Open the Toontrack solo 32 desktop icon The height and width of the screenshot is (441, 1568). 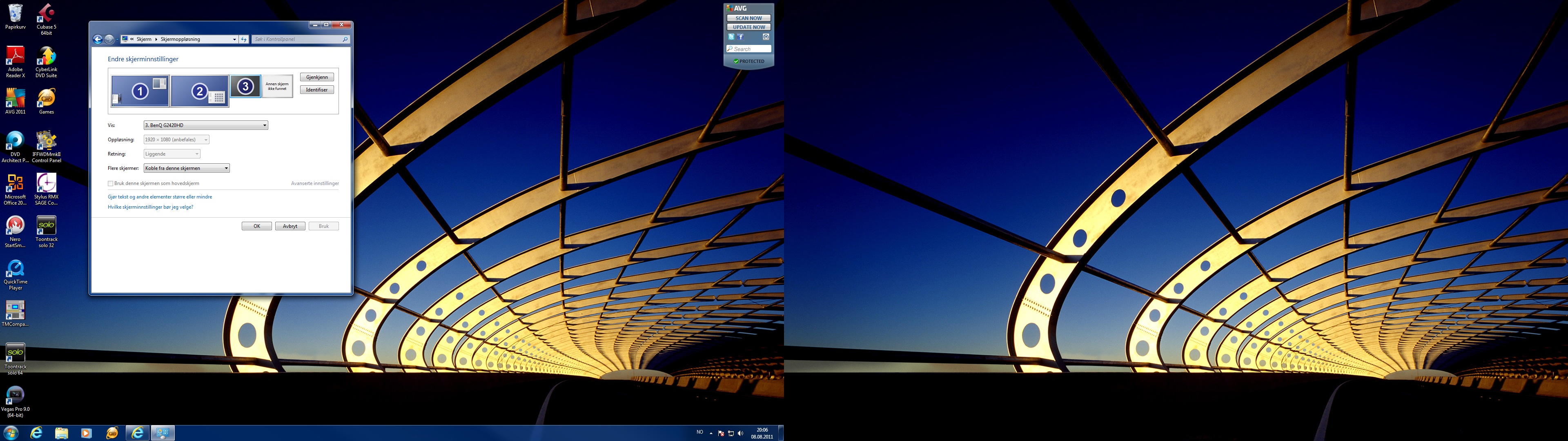coord(46,232)
